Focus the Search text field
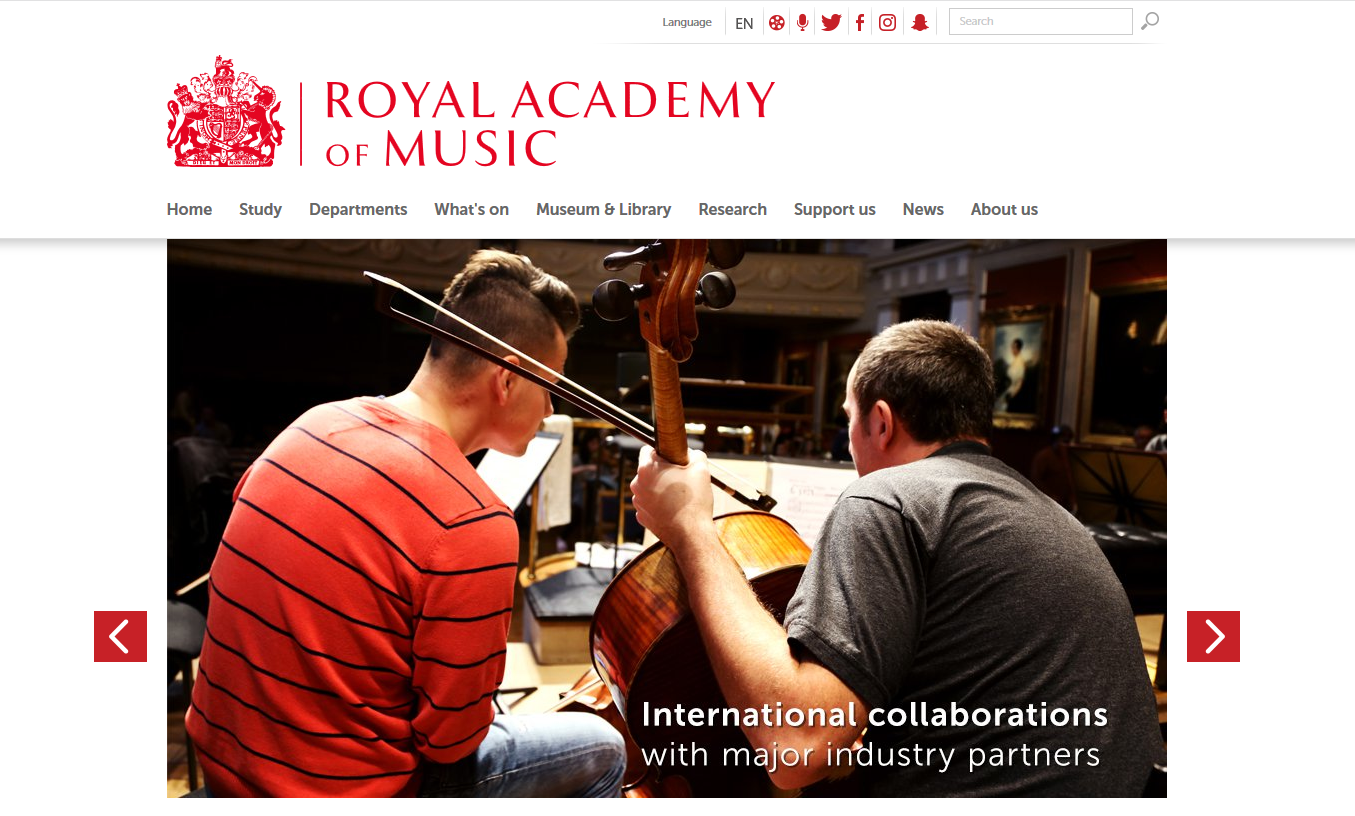The width and height of the screenshot is (1355, 816). pyautogui.click(x=1041, y=21)
